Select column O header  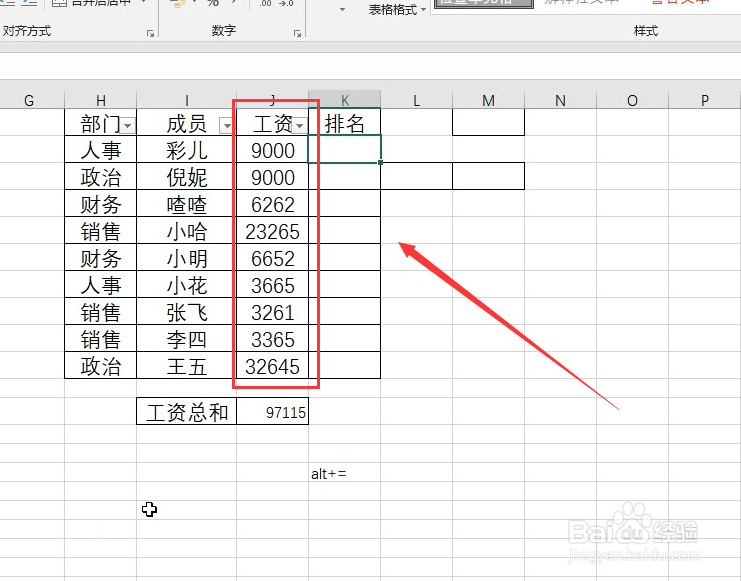click(632, 100)
